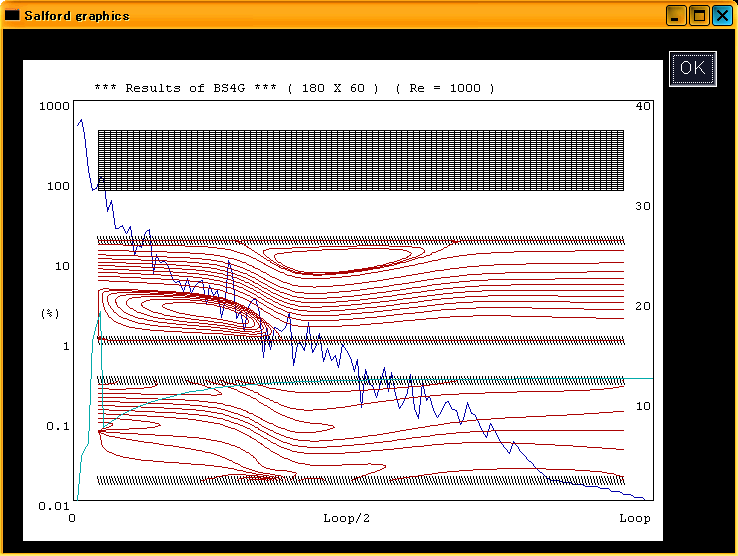This screenshot has width=738, height=556.
Task: Click the Salford graphics title text
Action: (77, 16)
